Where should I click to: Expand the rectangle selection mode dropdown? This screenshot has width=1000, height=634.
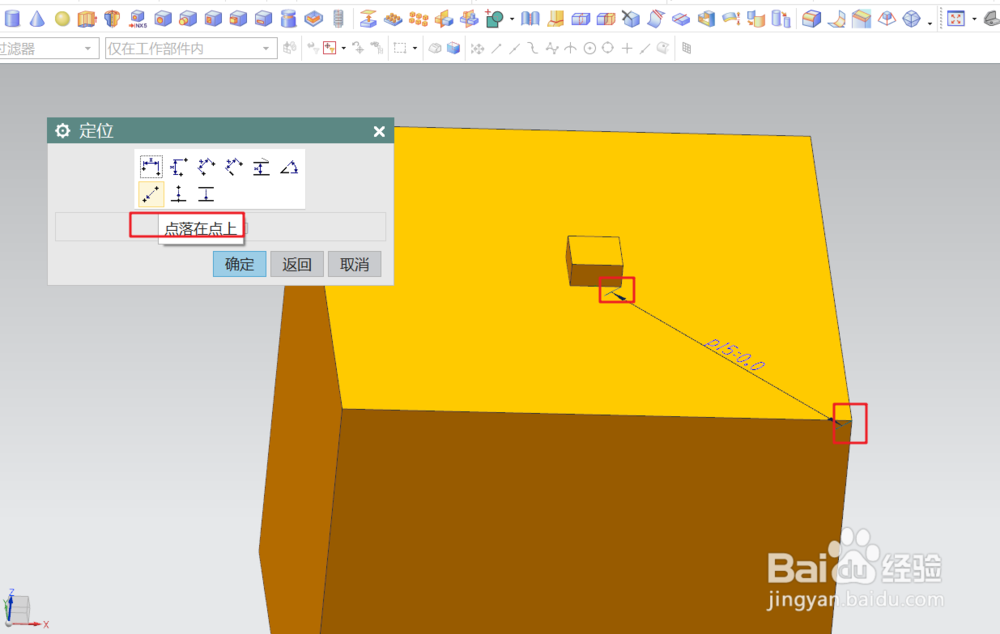coord(415,48)
